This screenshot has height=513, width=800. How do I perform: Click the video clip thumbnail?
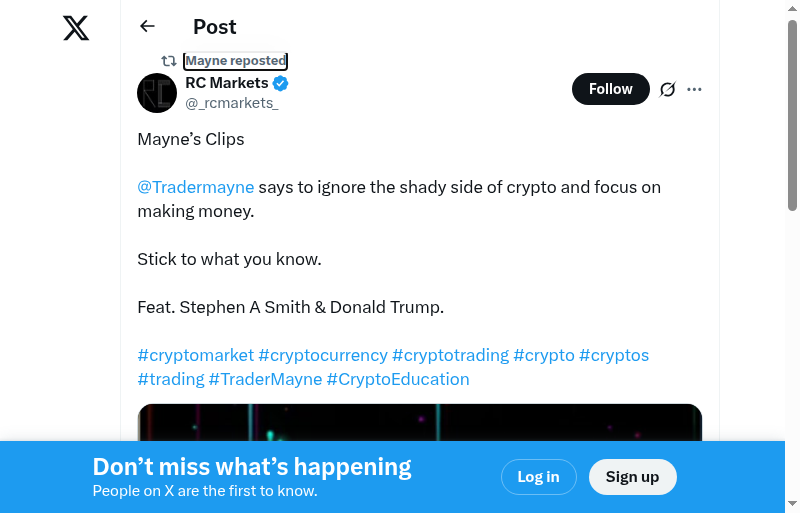tap(420, 422)
